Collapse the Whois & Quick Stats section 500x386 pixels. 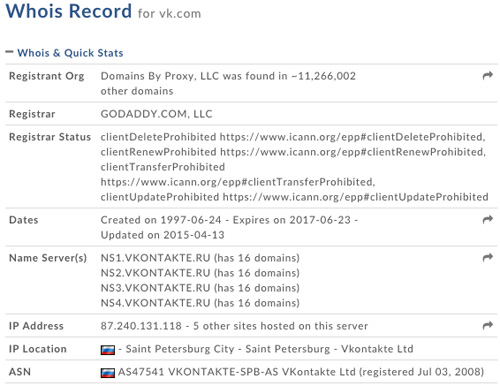(9, 52)
